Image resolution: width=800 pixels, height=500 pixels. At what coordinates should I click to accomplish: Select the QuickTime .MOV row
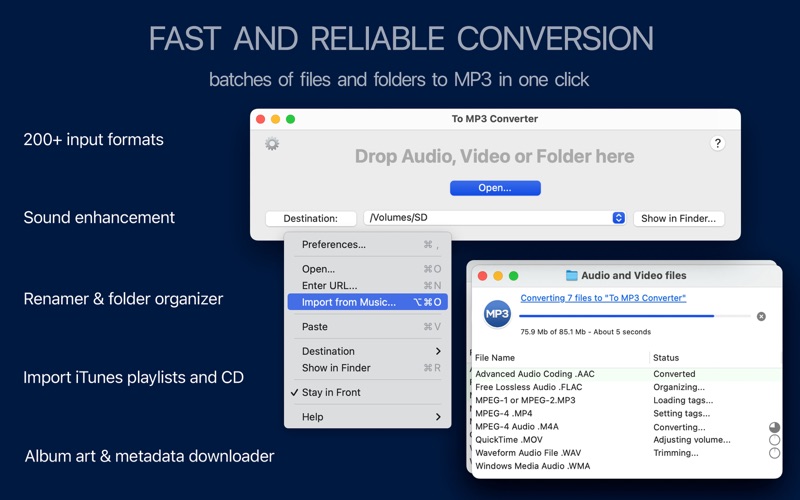(x=628, y=440)
